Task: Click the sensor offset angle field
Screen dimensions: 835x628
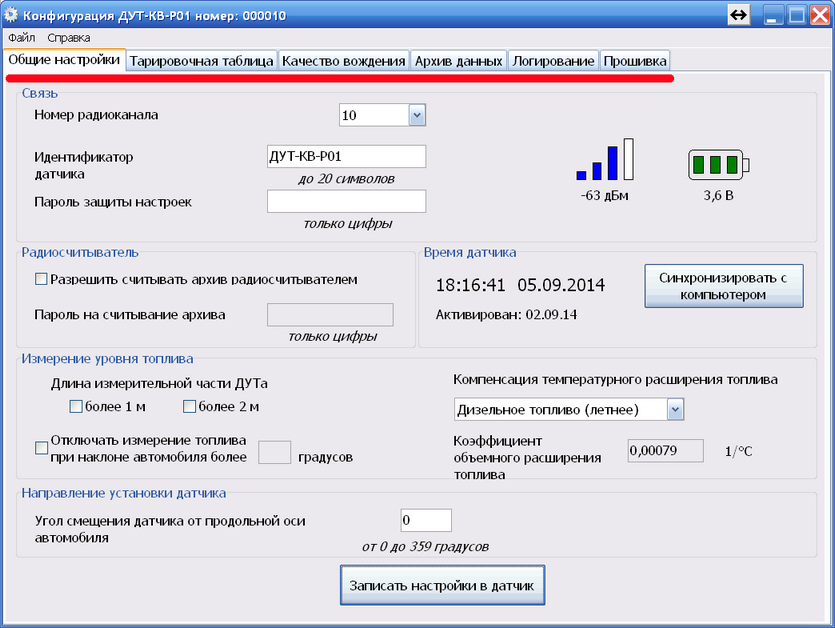Action: click(426, 520)
